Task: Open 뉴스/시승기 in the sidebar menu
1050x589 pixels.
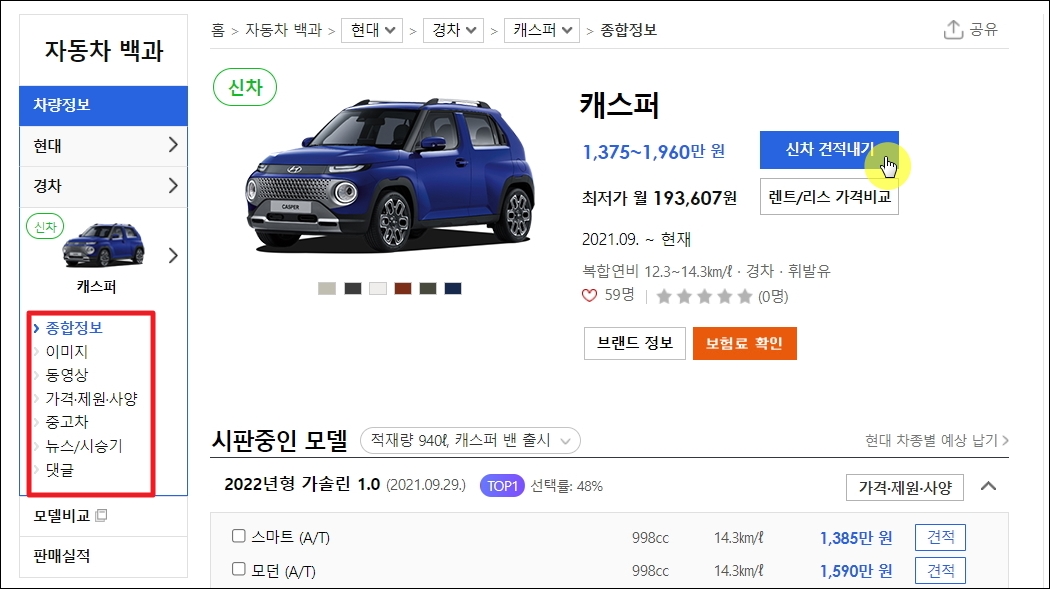Action: 84,446
